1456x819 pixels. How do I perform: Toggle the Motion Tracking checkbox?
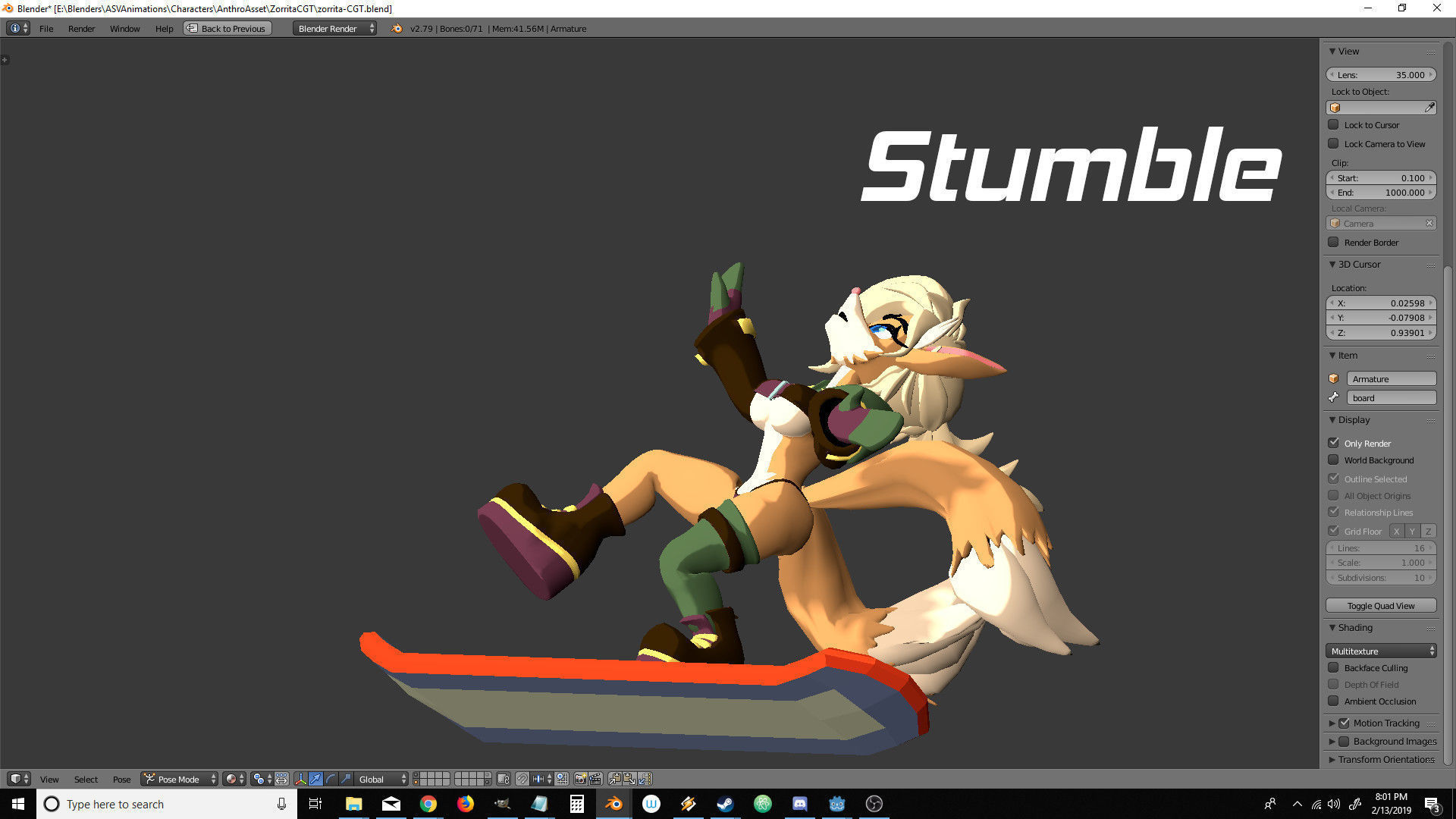(1344, 723)
